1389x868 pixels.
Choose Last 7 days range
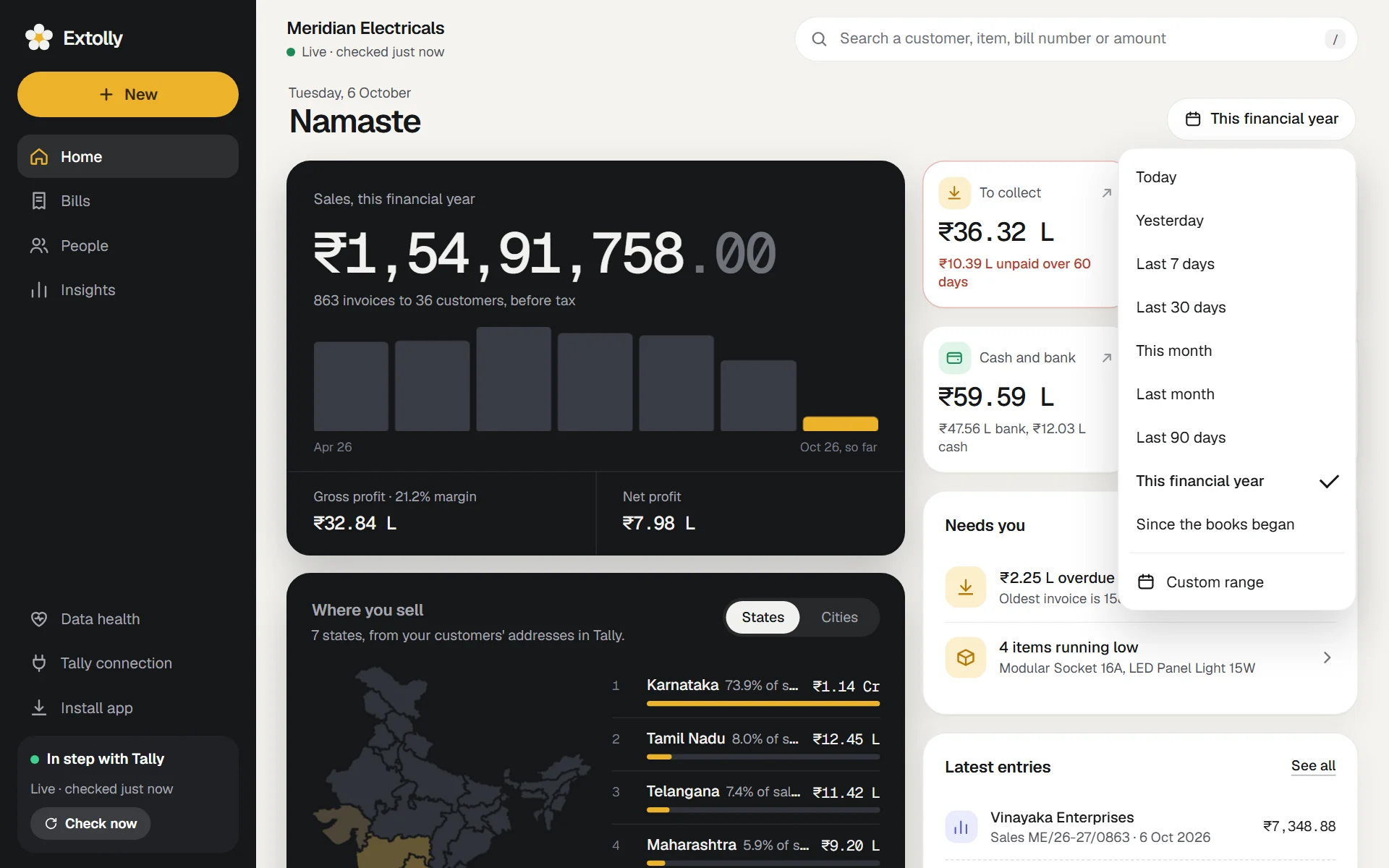click(1236, 264)
